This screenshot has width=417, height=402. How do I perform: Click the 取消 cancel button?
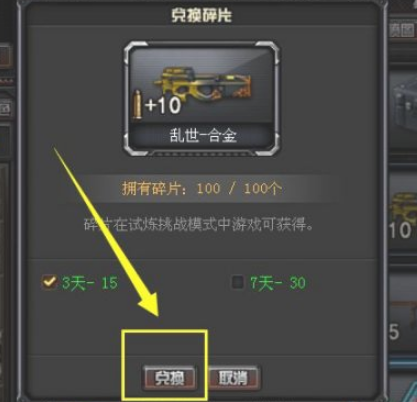click(x=233, y=378)
